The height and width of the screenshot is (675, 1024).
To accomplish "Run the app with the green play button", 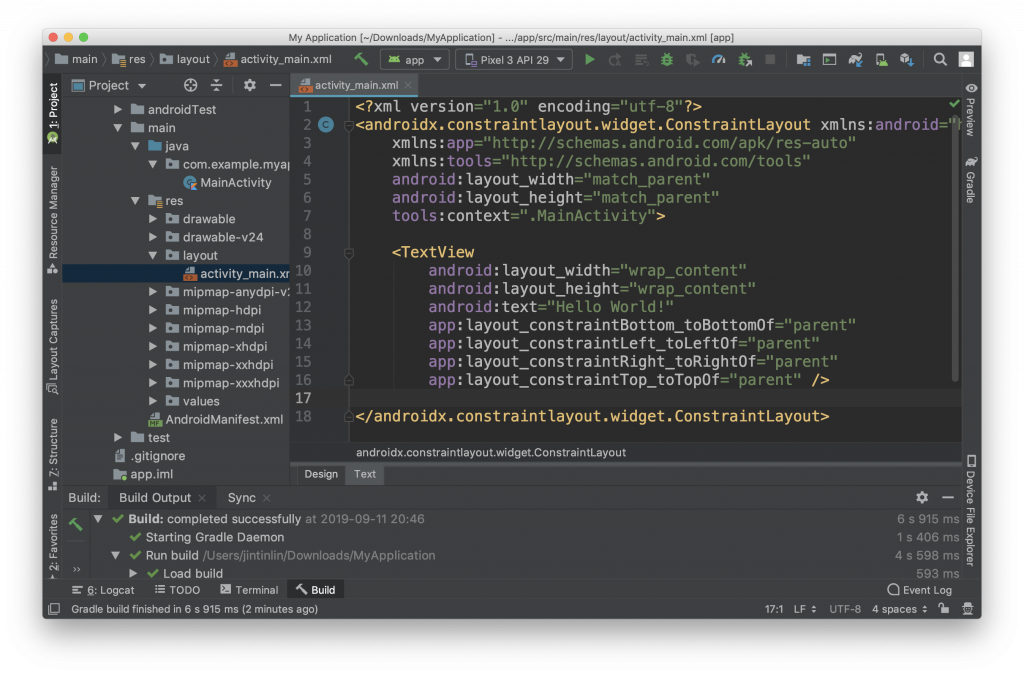I will click(590, 59).
